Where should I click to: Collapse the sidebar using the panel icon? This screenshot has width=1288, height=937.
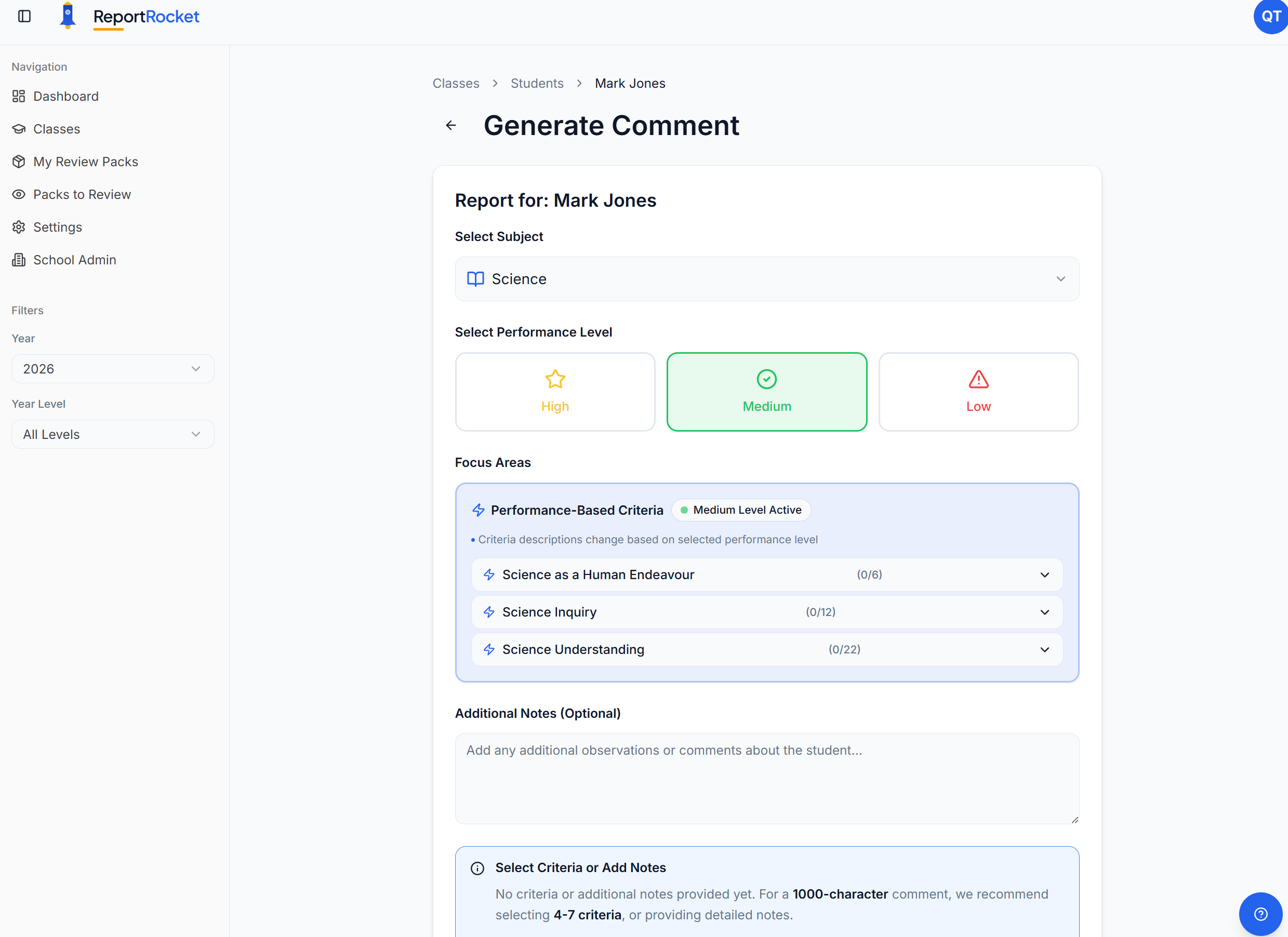tap(24, 17)
